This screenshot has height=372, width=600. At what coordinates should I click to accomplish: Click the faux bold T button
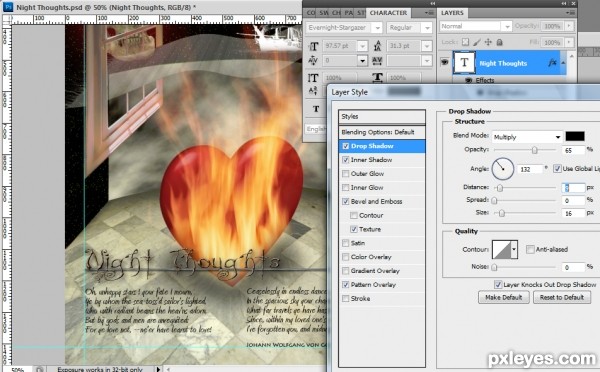click(316, 109)
